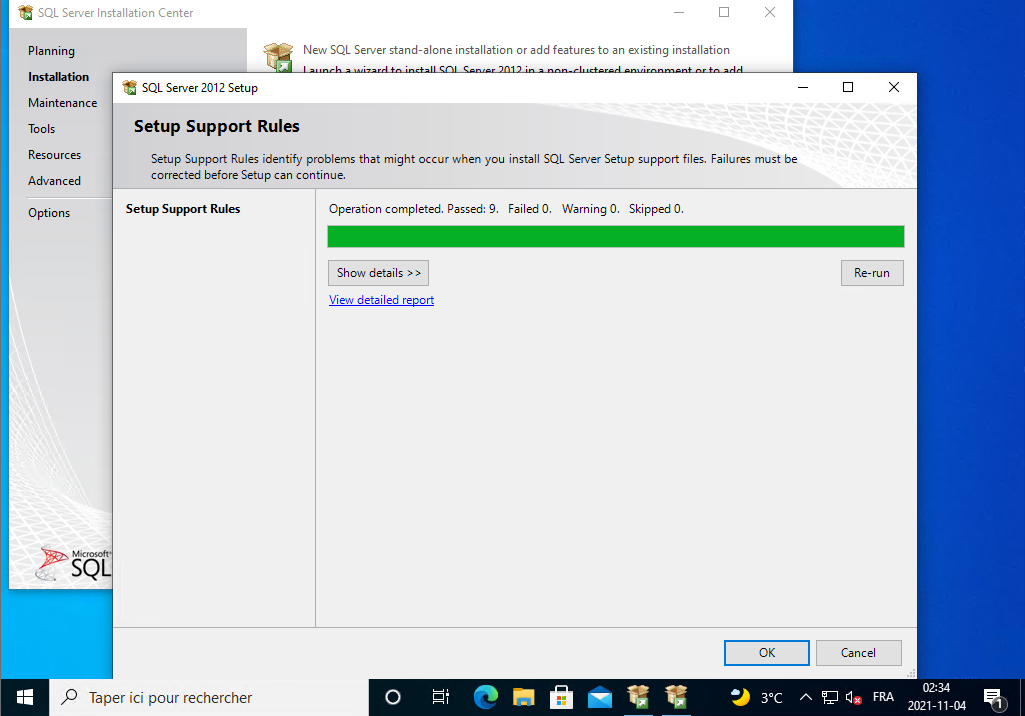Maximize the SQL Server Installation Center window

point(724,12)
